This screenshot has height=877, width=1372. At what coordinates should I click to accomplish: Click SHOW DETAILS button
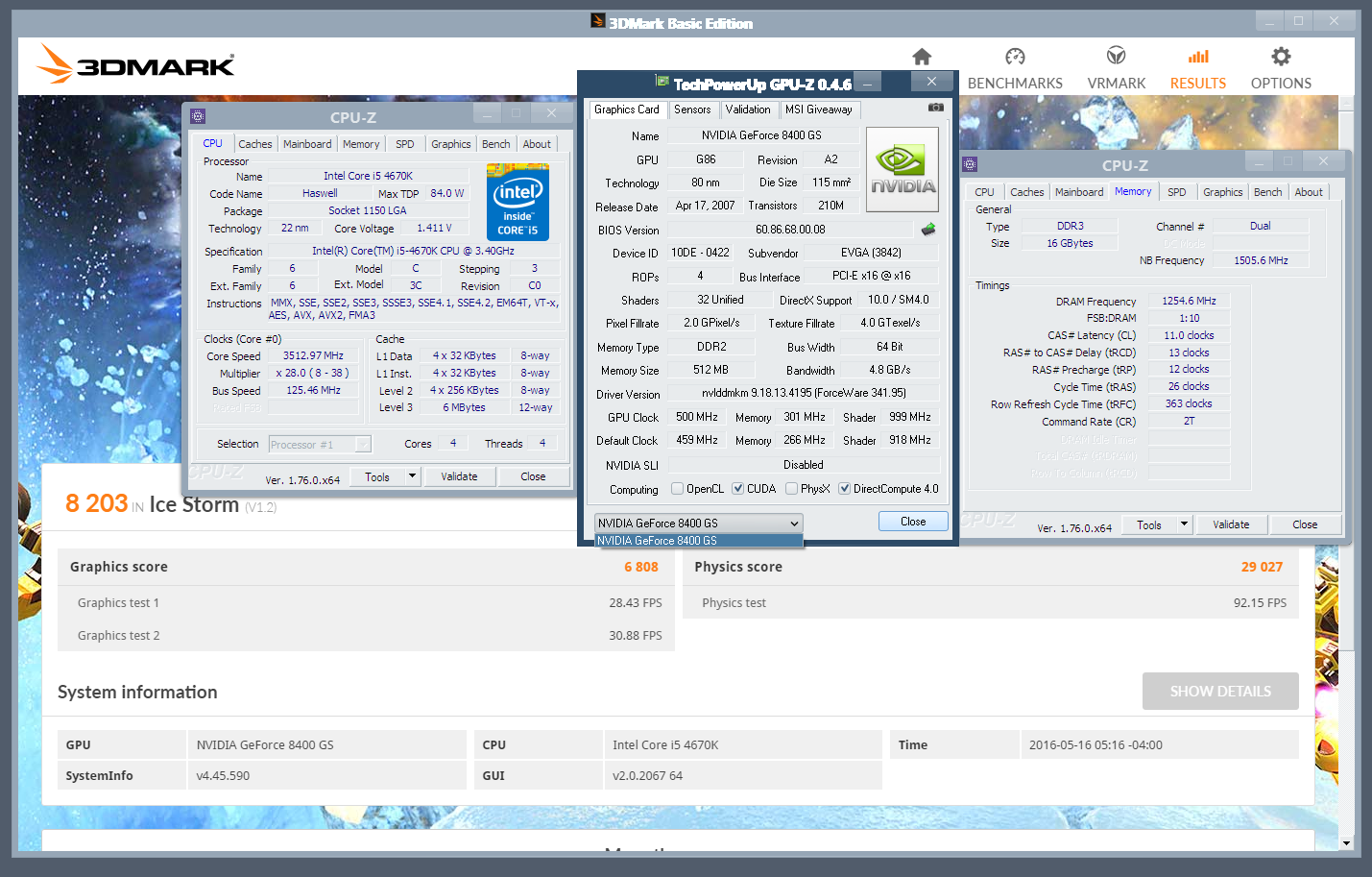1220,691
